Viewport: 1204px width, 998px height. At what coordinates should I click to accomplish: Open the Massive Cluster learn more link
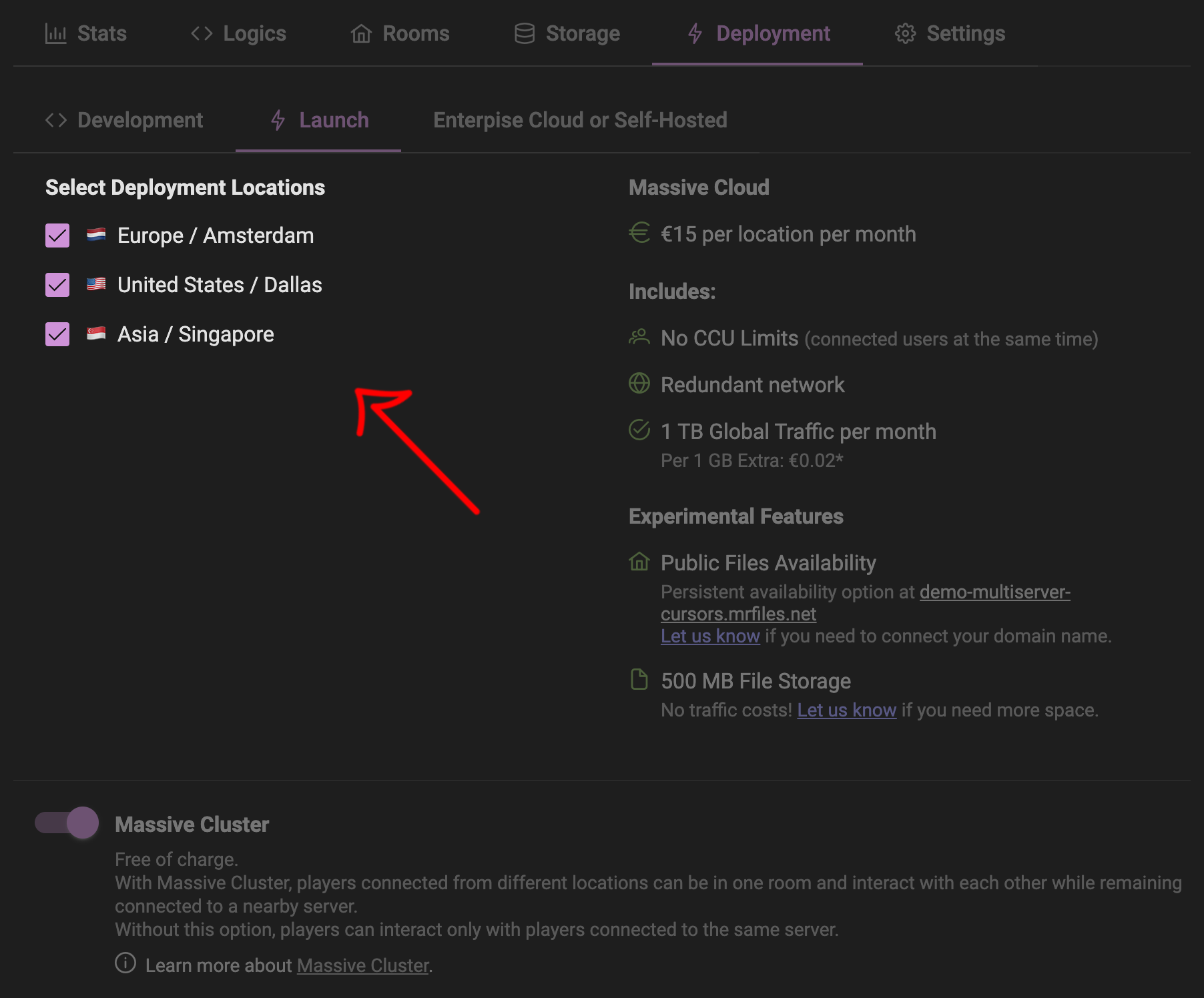[x=362, y=965]
